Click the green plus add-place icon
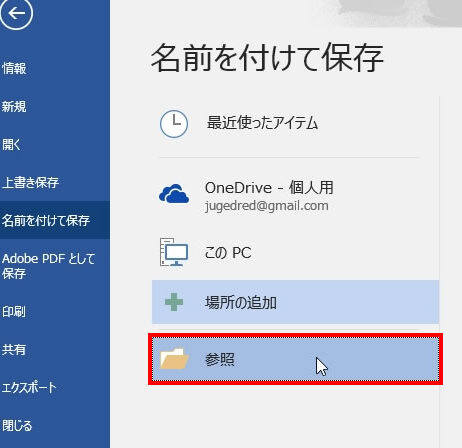462x448 pixels. pos(174,302)
